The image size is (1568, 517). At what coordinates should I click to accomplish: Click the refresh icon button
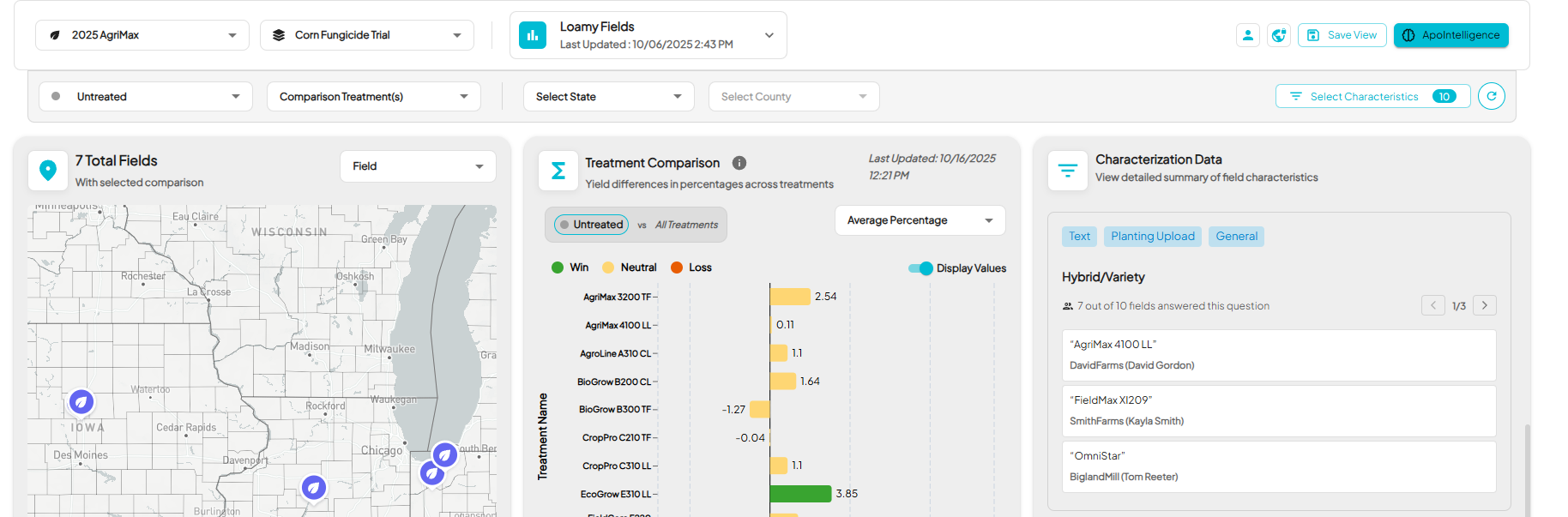click(1492, 96)
